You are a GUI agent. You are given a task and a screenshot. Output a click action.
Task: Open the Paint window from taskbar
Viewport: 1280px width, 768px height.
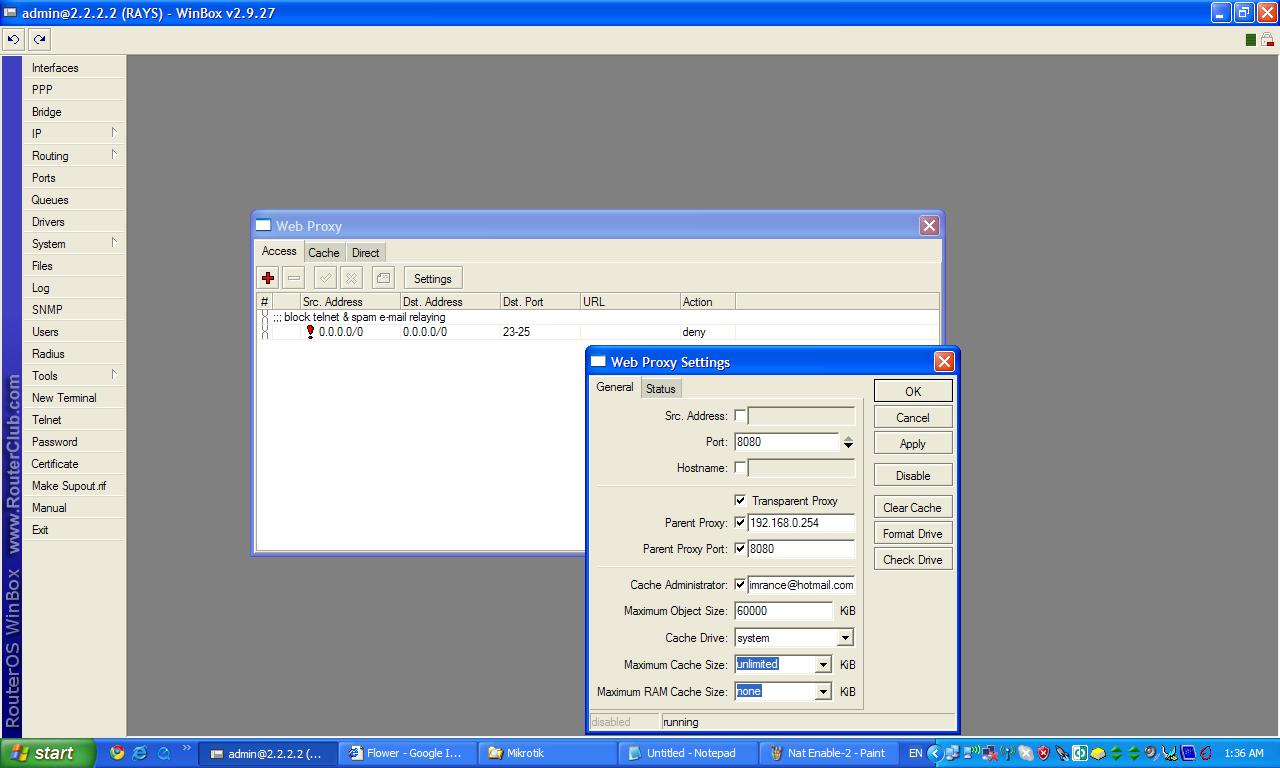[828, 752]
